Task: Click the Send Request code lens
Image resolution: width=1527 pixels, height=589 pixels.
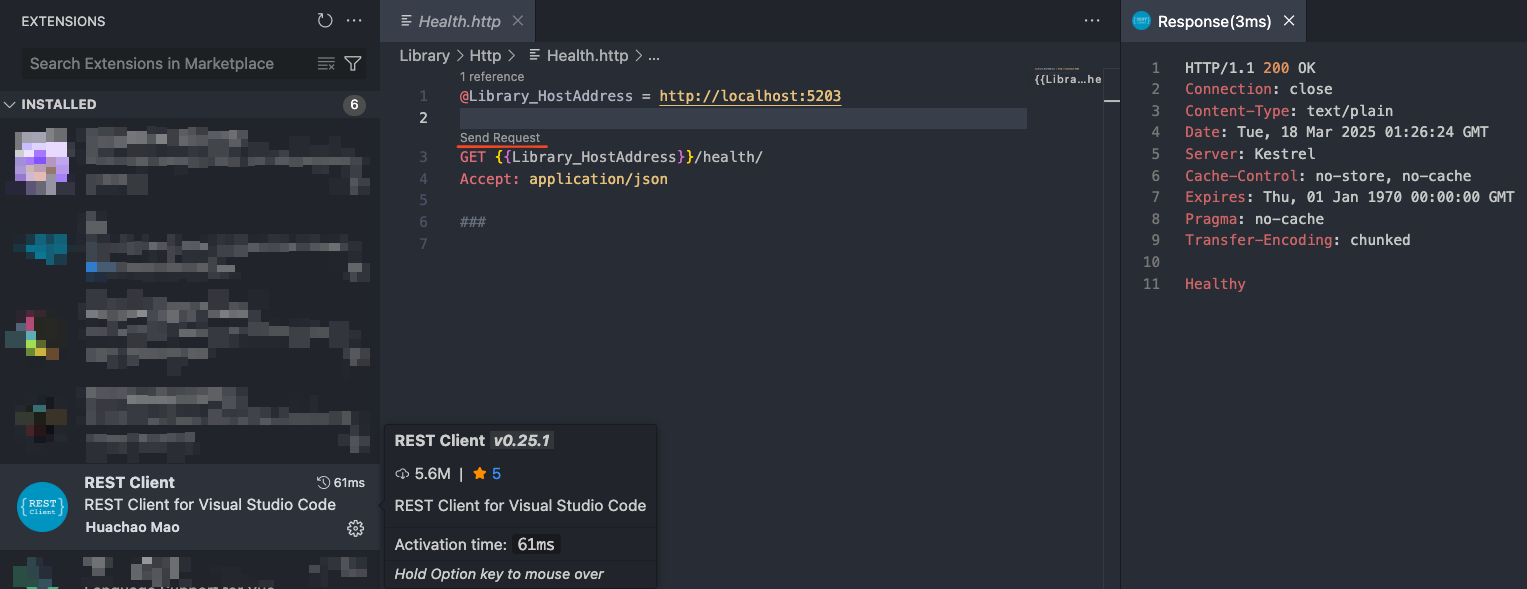Action: [x=499, y=138]
